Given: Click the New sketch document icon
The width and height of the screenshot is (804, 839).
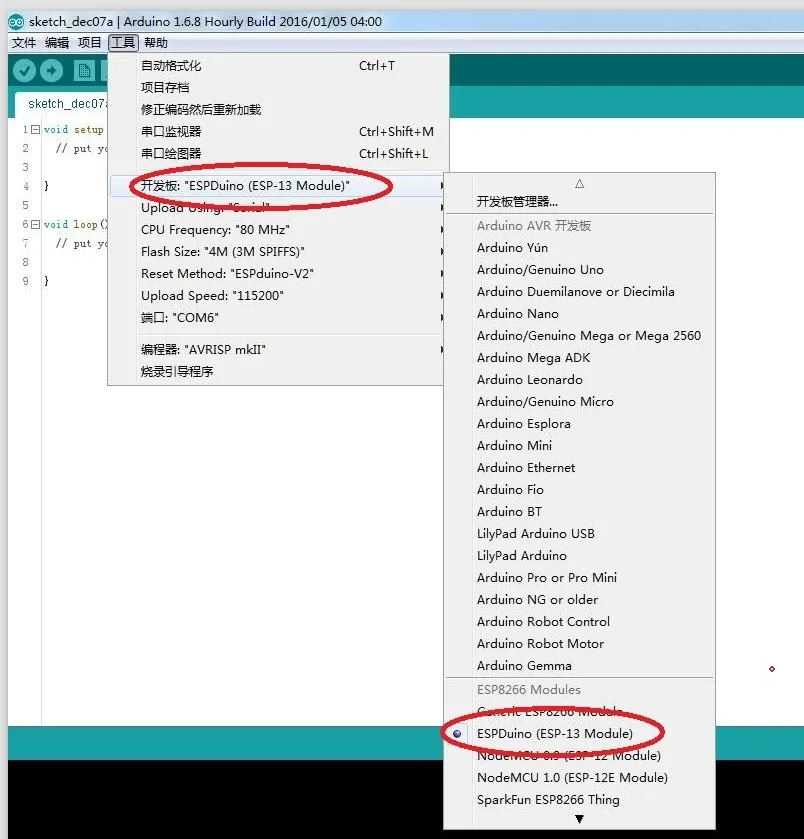Looking at the screenshot, I should coord(84,71).
